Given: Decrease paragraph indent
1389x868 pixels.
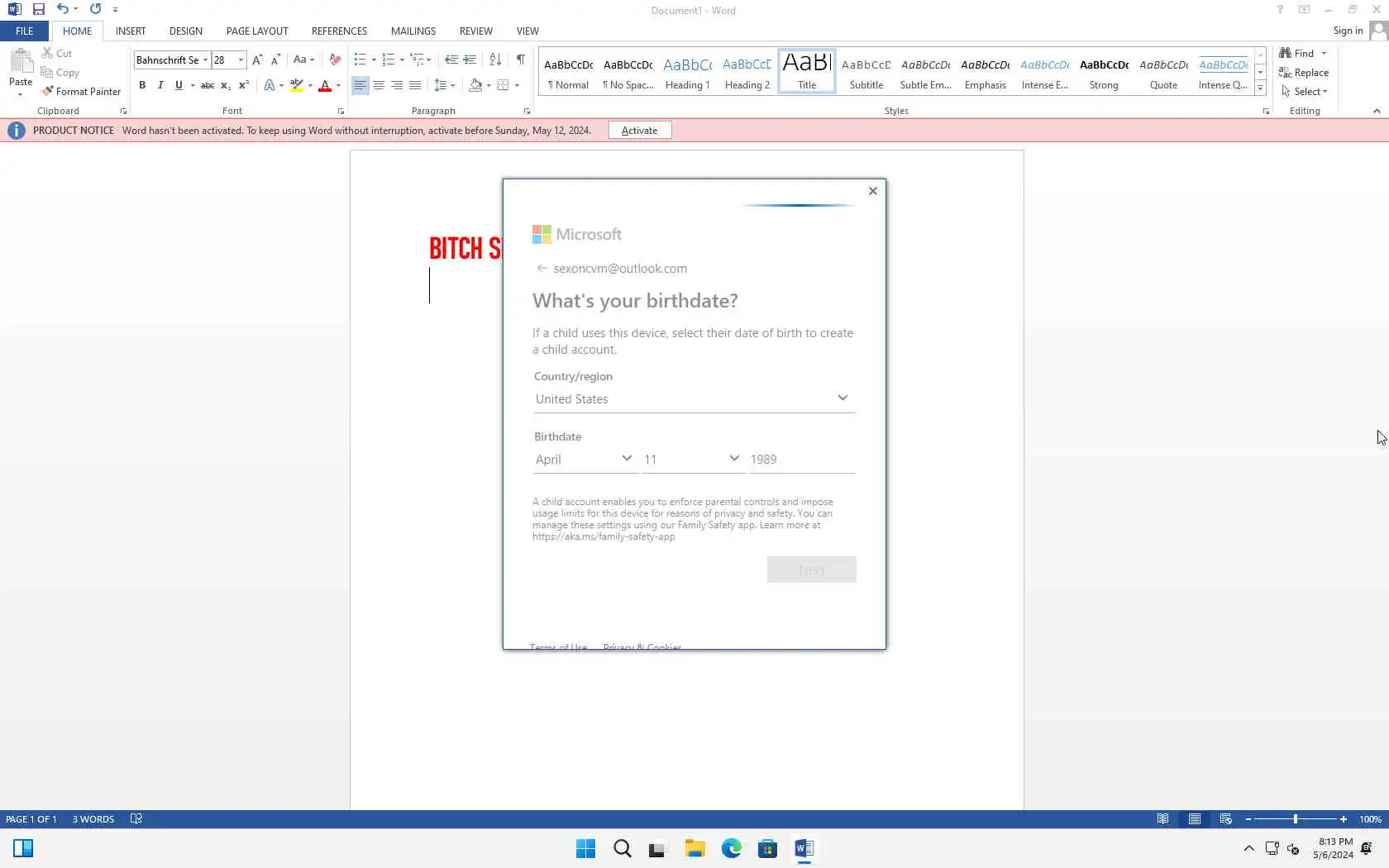Looking at the screenshot, I should point(451,60).
